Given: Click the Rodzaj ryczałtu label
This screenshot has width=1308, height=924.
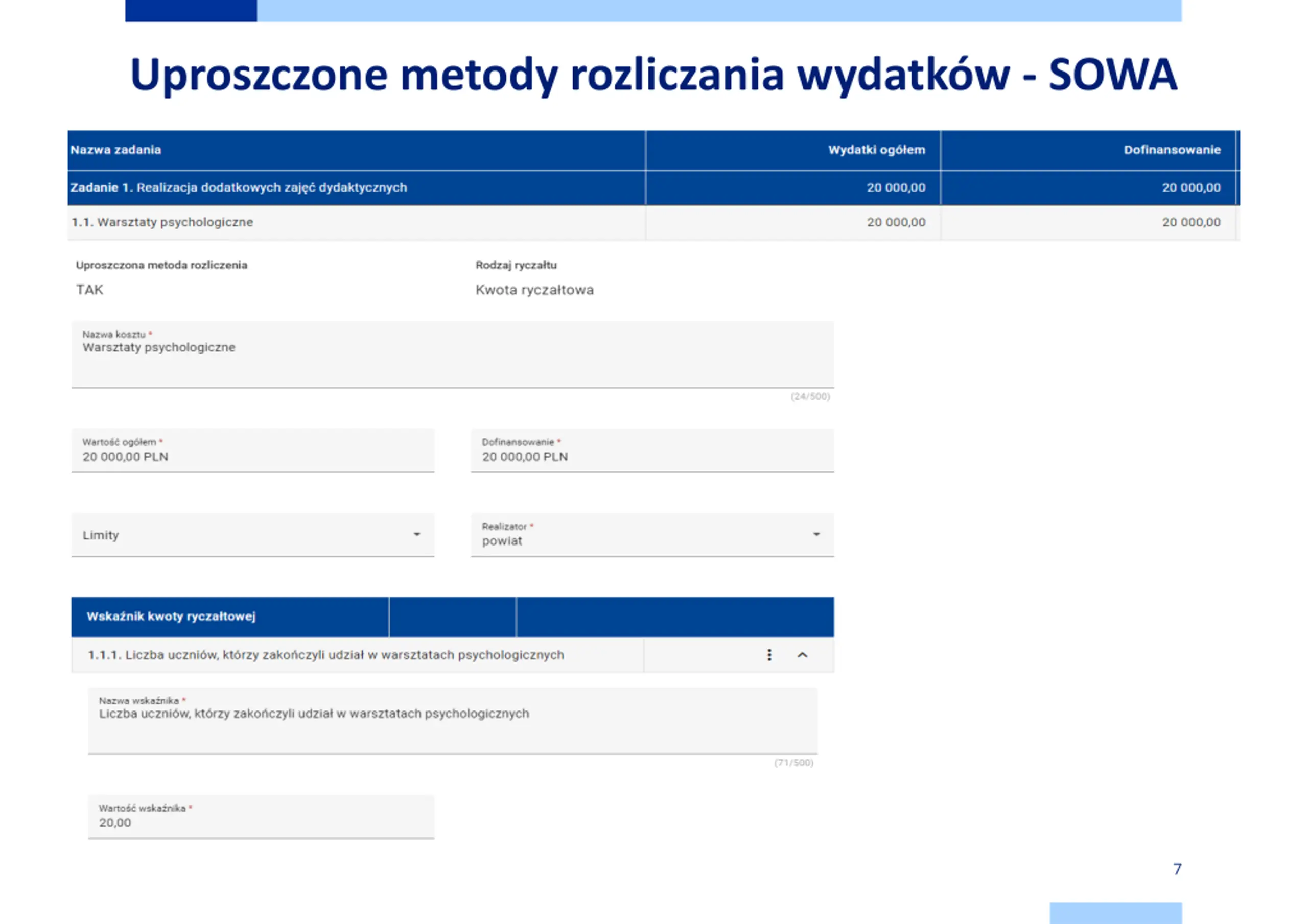Looking at the screenshot, I should click(516, 265).
